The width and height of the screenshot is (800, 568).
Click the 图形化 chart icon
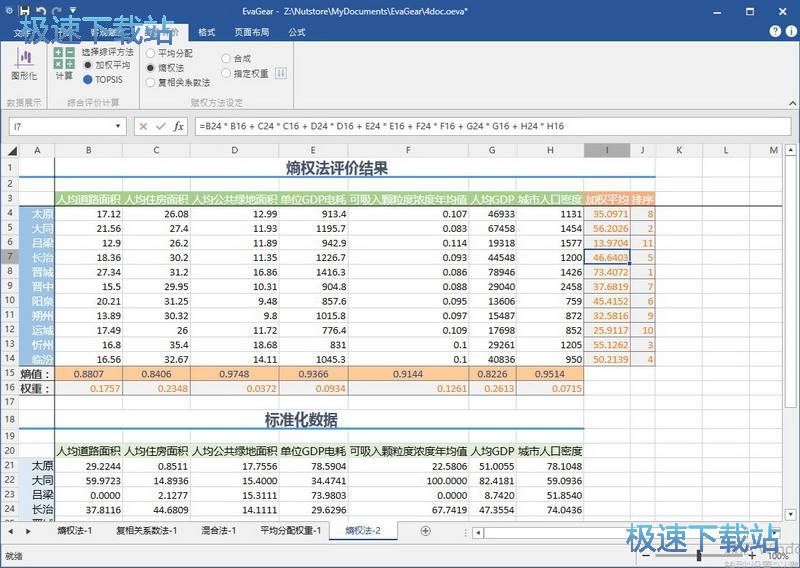(x=24, y=64)
